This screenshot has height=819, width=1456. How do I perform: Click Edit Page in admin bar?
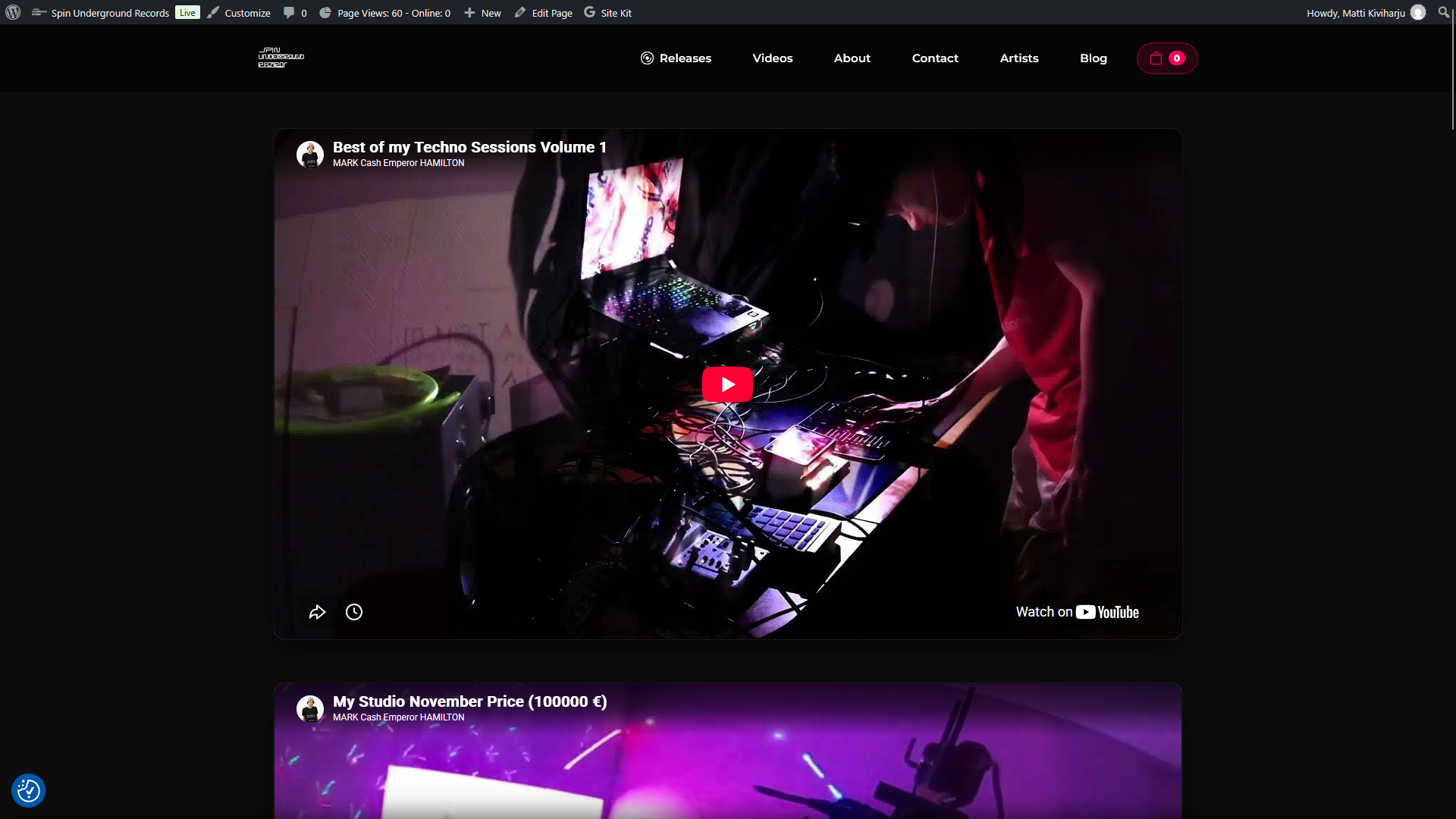point(544,13)
